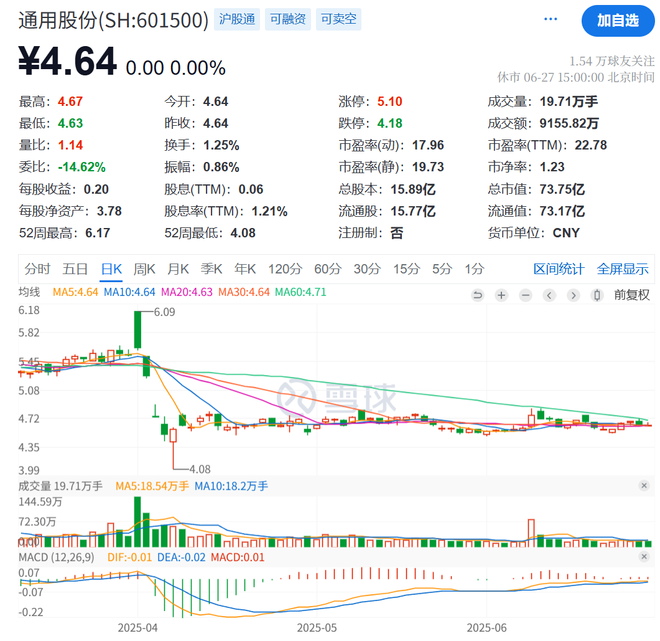Zoom in chart with plus icon
Image resolution: width=660 pixels, height=641 pixels.
tap(501, 295)
